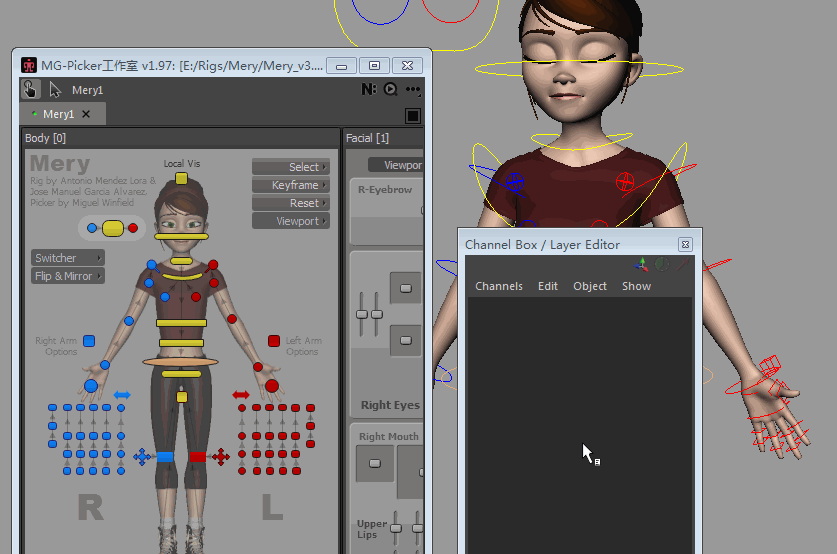Toggle the red Left Arm Options square

[x=273, y=341]
